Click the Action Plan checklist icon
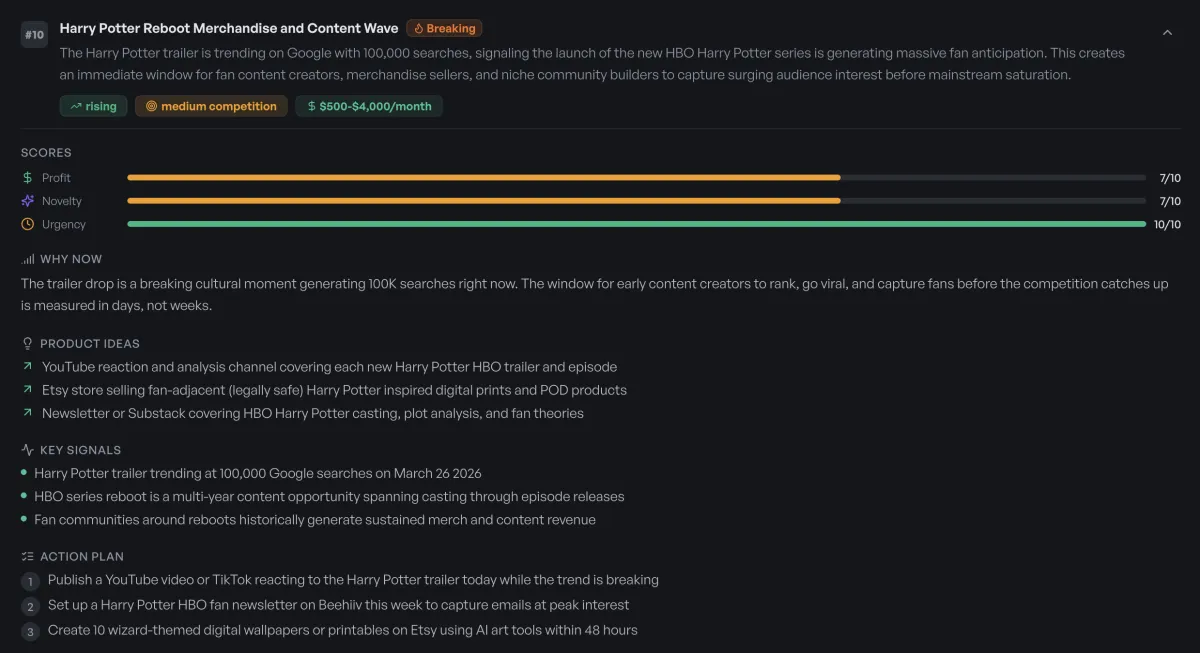Viewport: 1200px width, 653px height. 28,557
